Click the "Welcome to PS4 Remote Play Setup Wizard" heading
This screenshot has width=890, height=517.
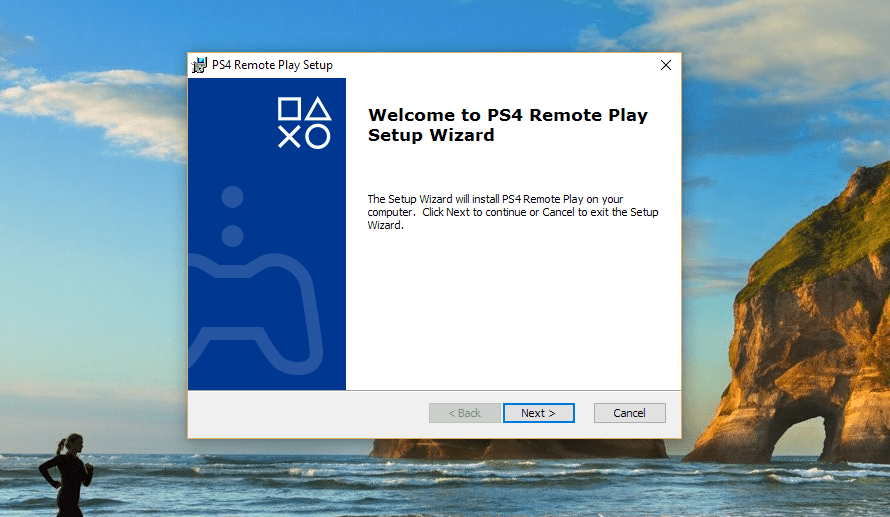point(507,125)
